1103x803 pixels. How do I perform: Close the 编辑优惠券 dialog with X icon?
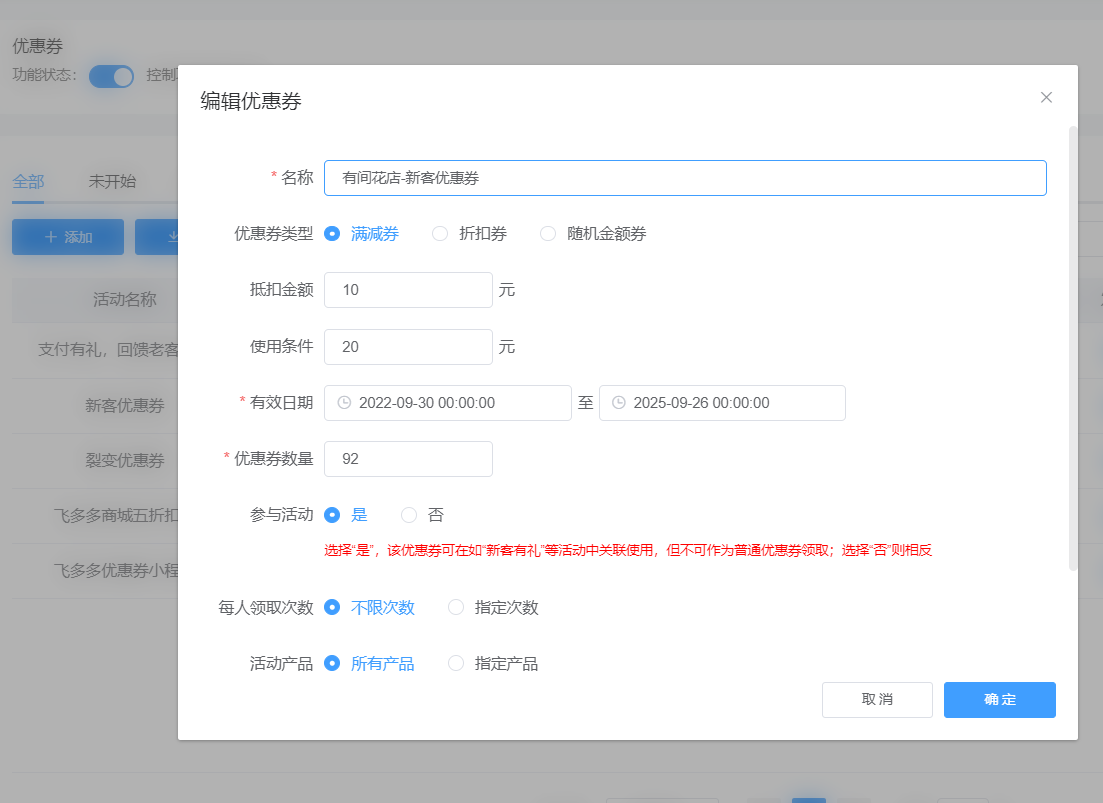(x=1046, y=98)
